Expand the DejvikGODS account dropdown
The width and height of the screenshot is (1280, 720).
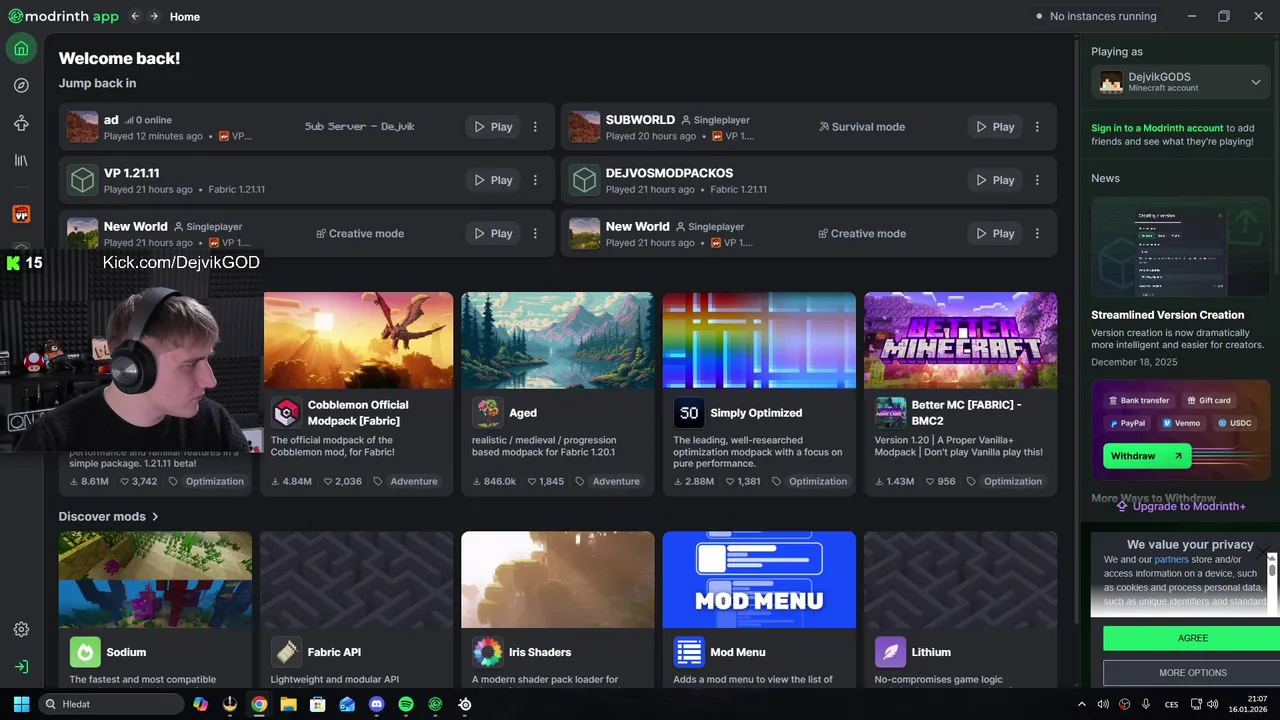[1256, 82]
